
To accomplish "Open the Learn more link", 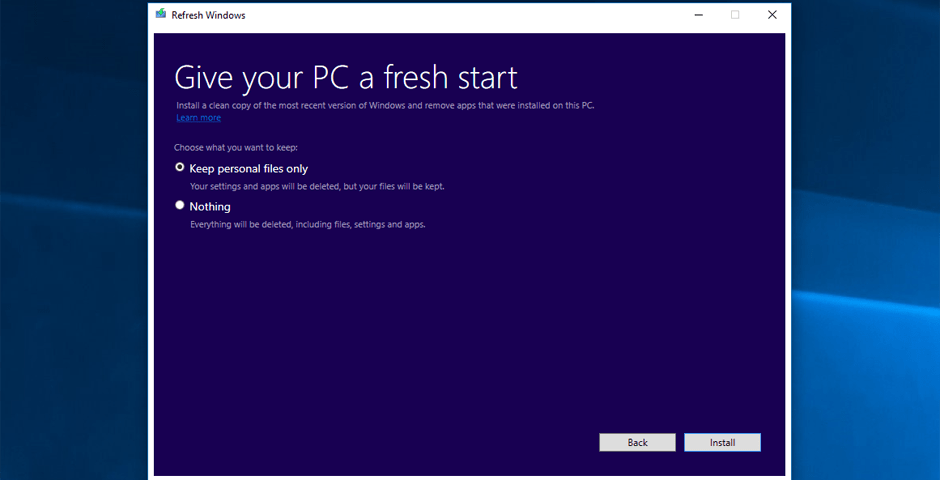I will pos(198,118).
